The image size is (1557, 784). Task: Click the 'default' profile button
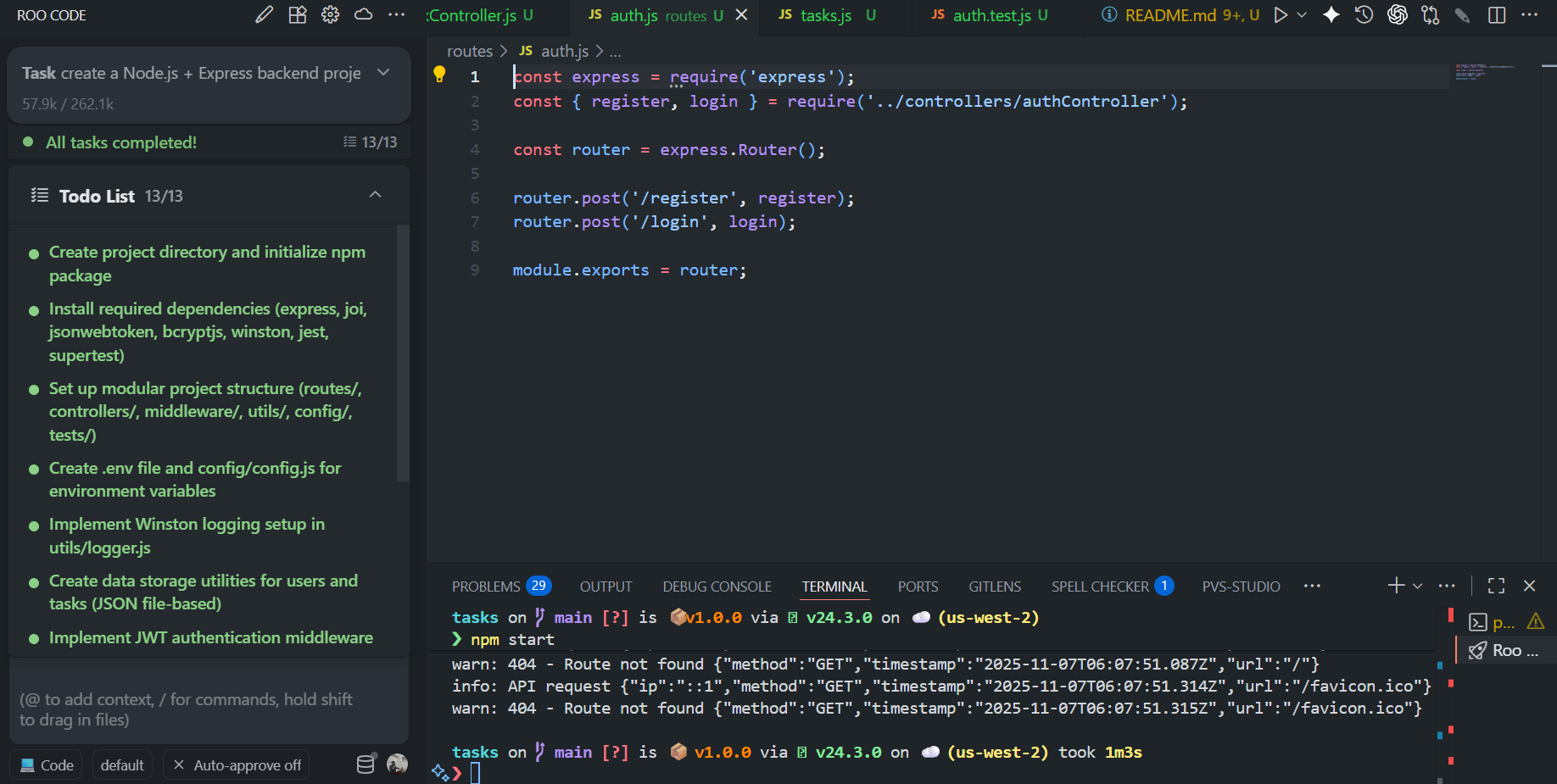tap(121, 764)
